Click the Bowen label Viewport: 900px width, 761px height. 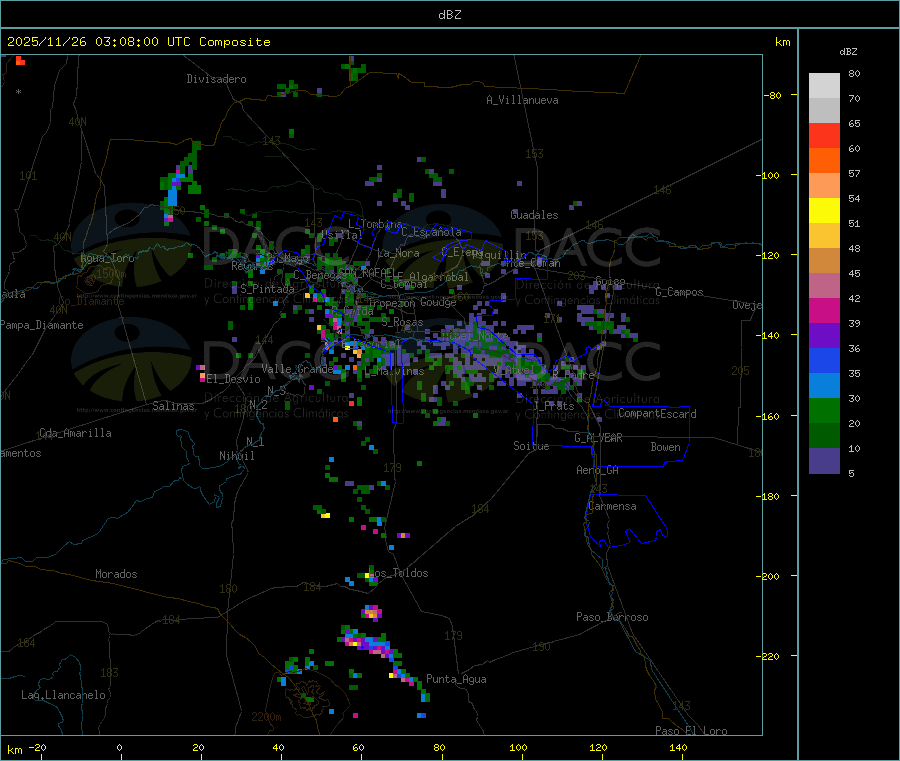666,447
